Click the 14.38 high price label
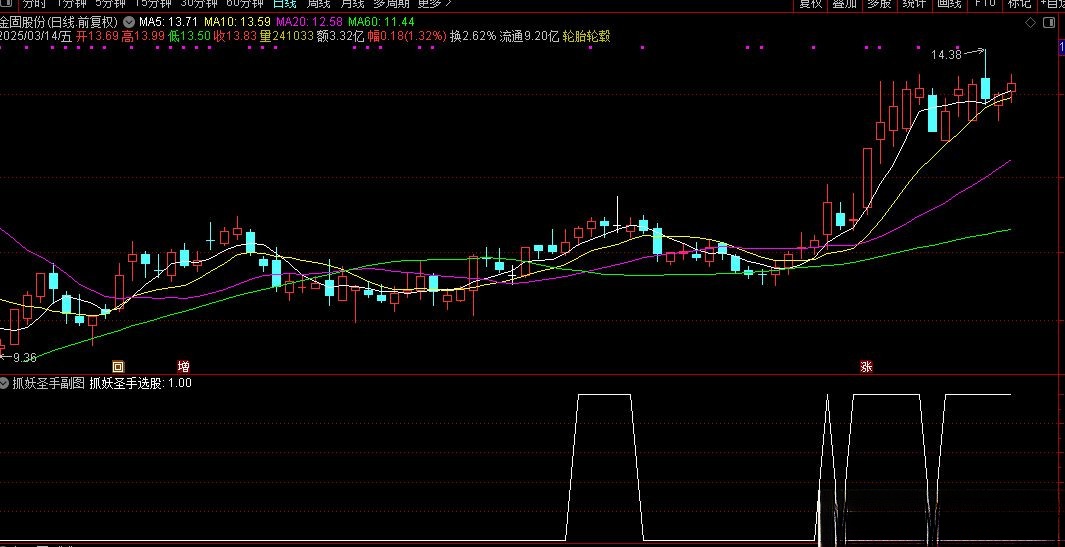Image resolution: width=1065 pixels, height=547 pixels. pos(946,54)
